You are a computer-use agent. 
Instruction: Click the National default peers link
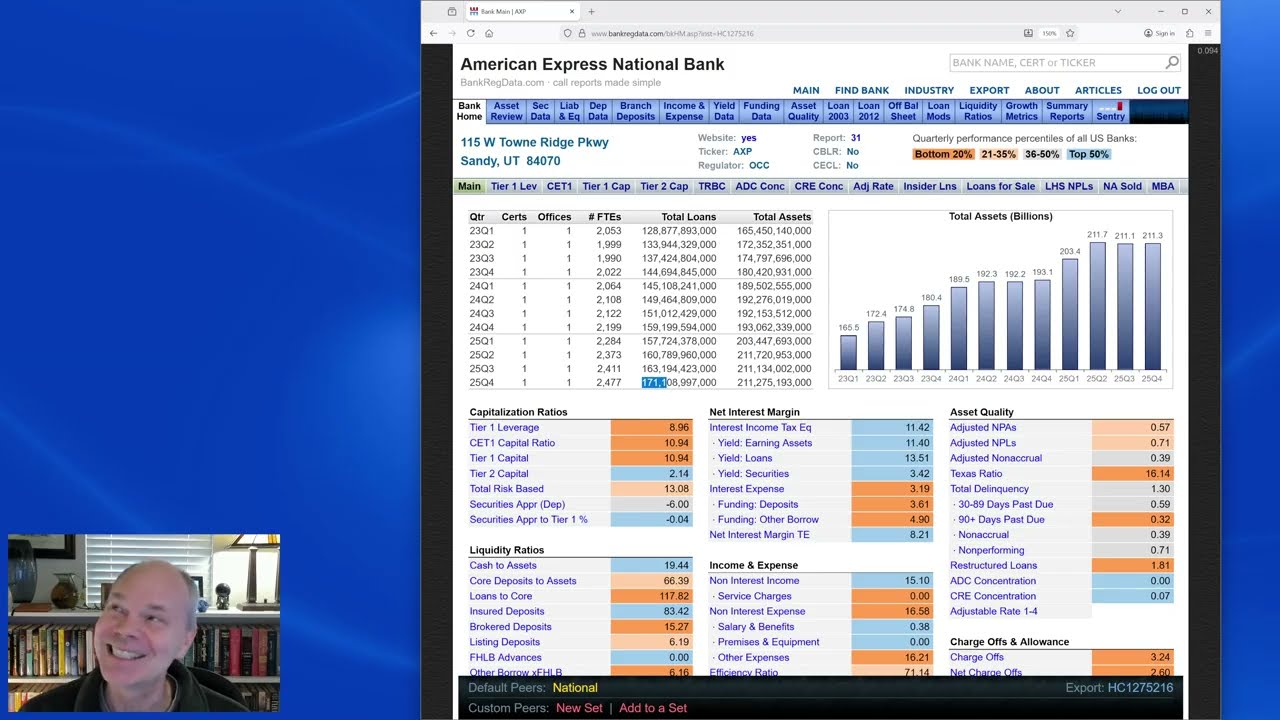pyautogui.click(x=575, y=688)
